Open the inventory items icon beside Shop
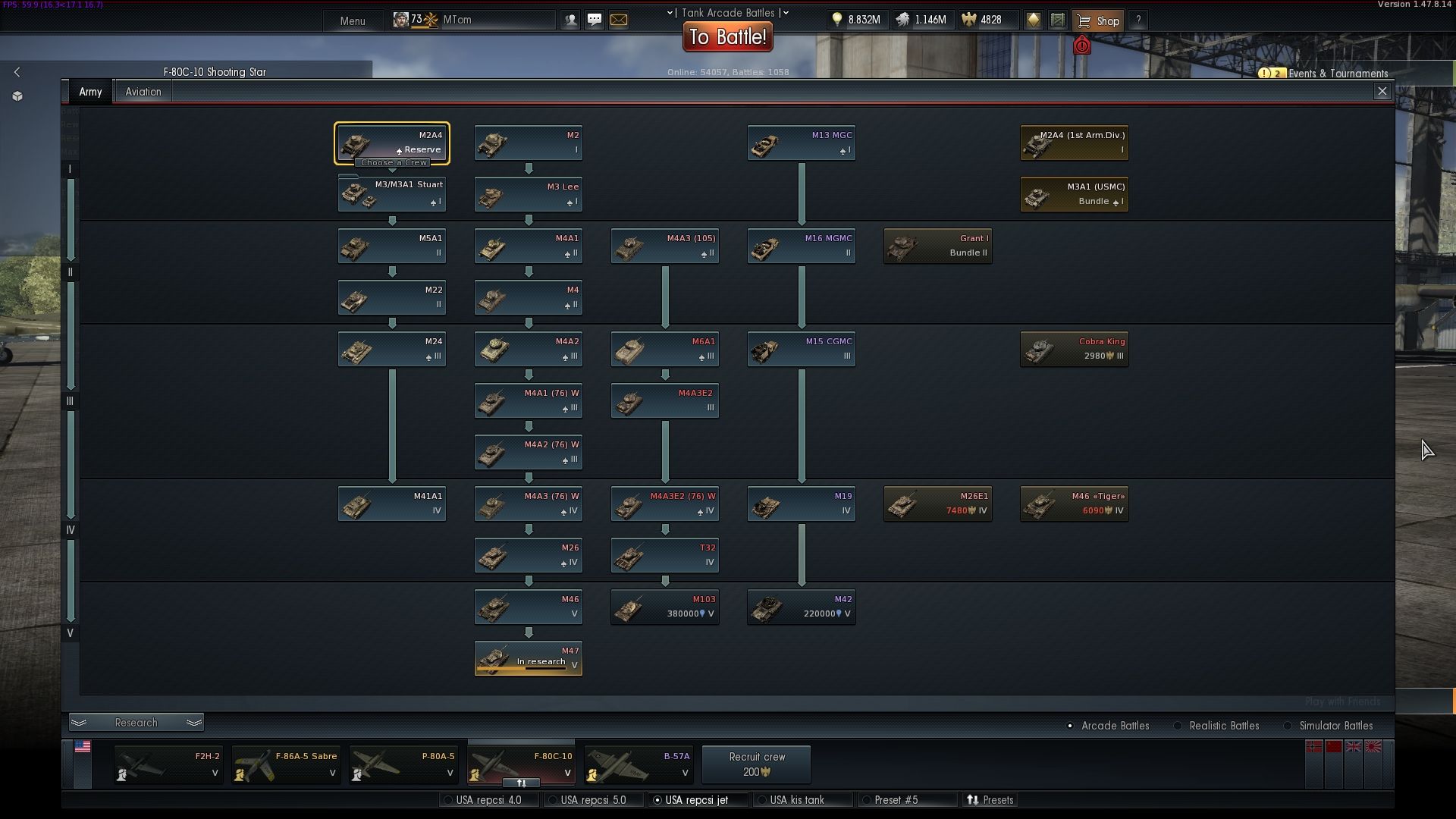1456x819 pixels. (x=1058, y=20)
